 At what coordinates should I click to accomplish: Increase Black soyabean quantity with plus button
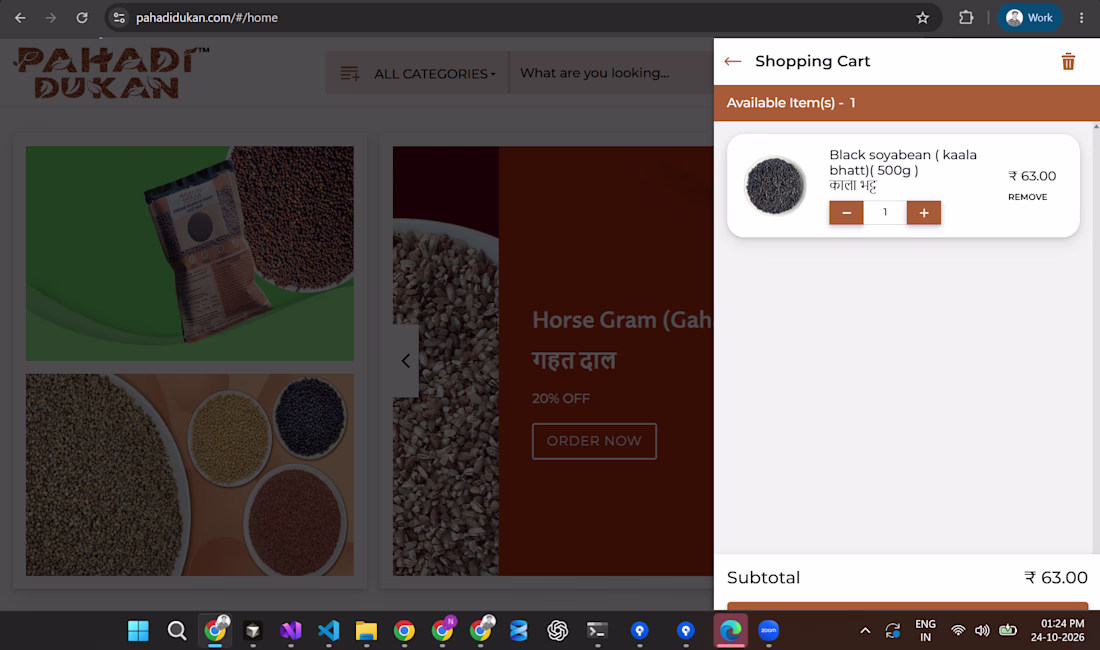coord(924,212)
